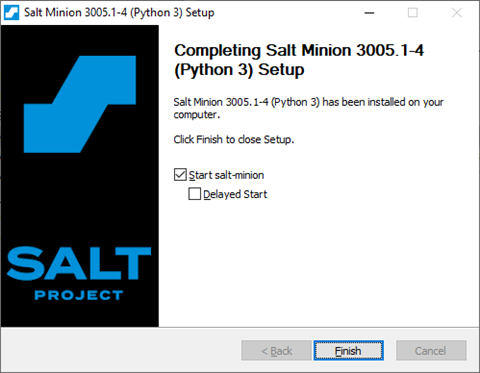This screenshot has width=480, height=373.
Task: Click the Start salt-minion label text
Action: tap(226, 175)
